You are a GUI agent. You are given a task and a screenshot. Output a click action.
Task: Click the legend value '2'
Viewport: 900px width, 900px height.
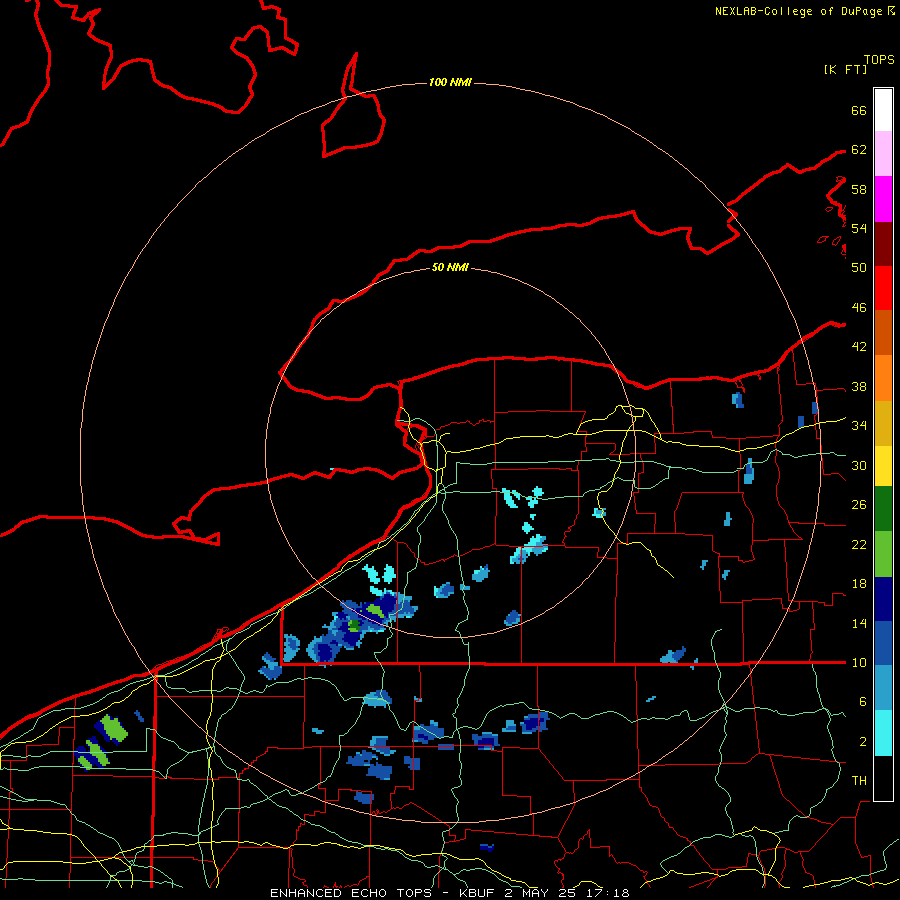pyautogui.click(x=862, y=741)
